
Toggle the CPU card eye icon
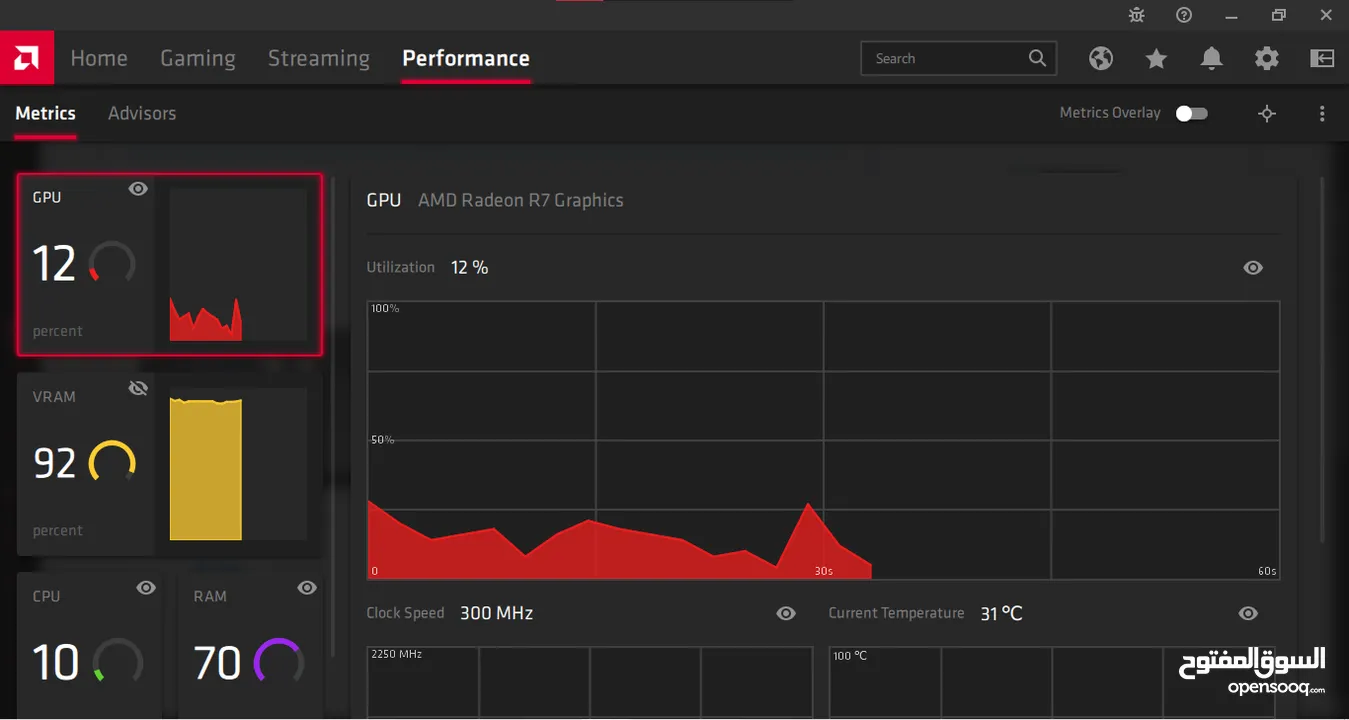tap(146, 588)
